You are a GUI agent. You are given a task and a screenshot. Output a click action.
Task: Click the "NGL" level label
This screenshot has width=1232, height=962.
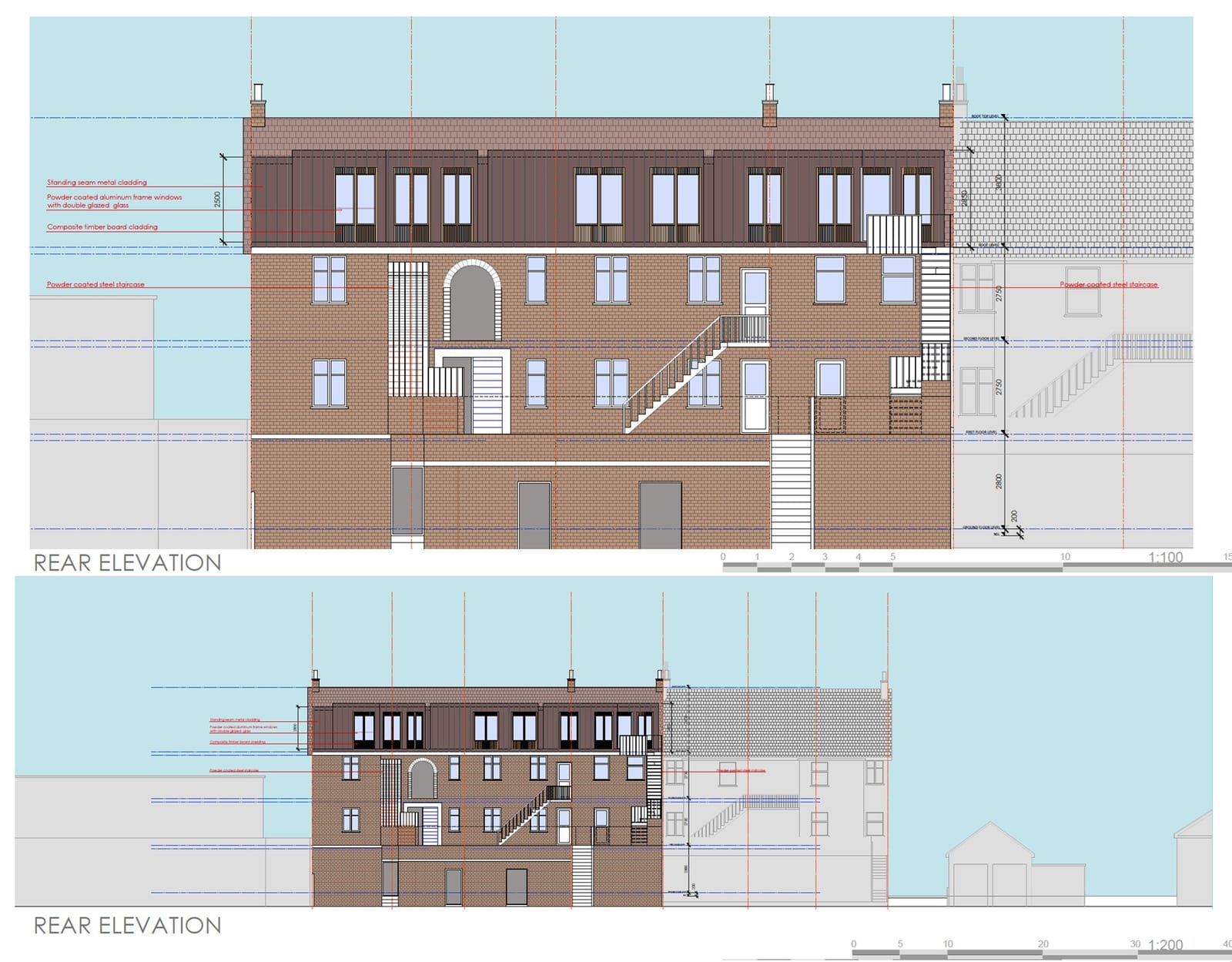pos(997,534)
